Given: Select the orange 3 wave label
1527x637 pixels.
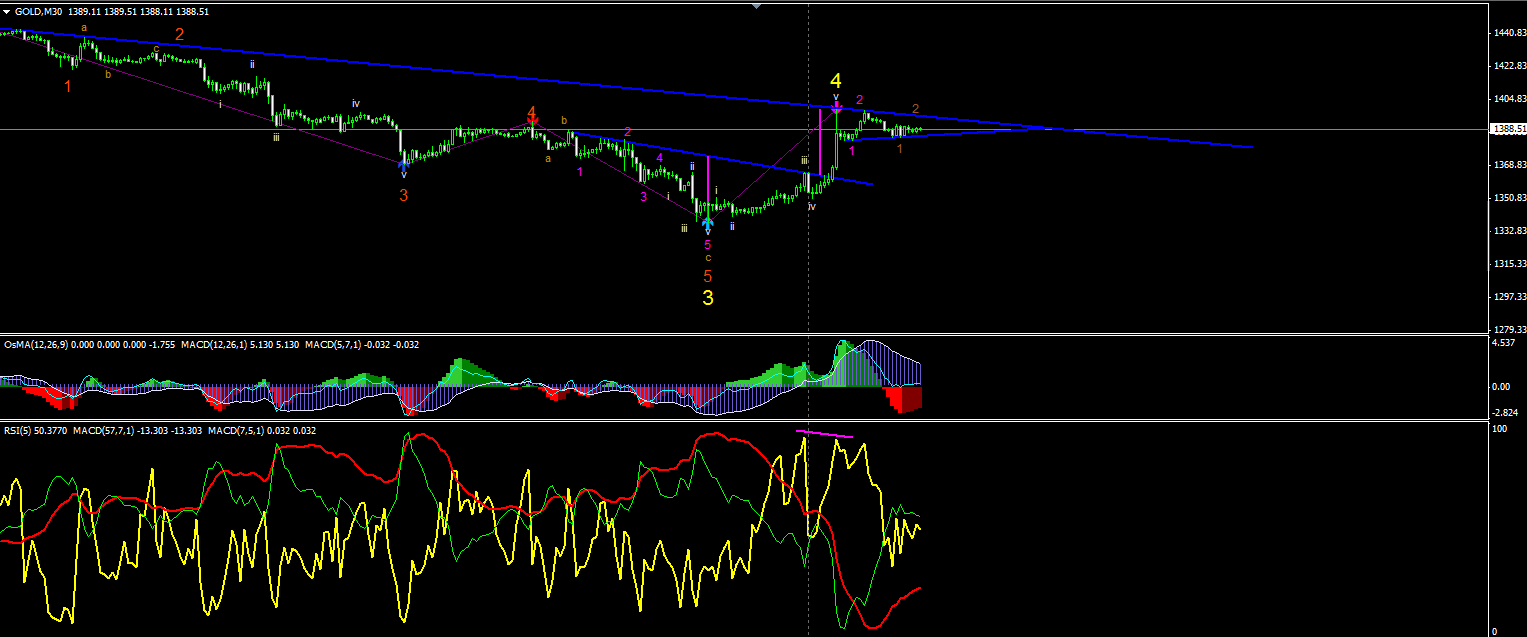Looking at the screenshot, I should 404,195.
